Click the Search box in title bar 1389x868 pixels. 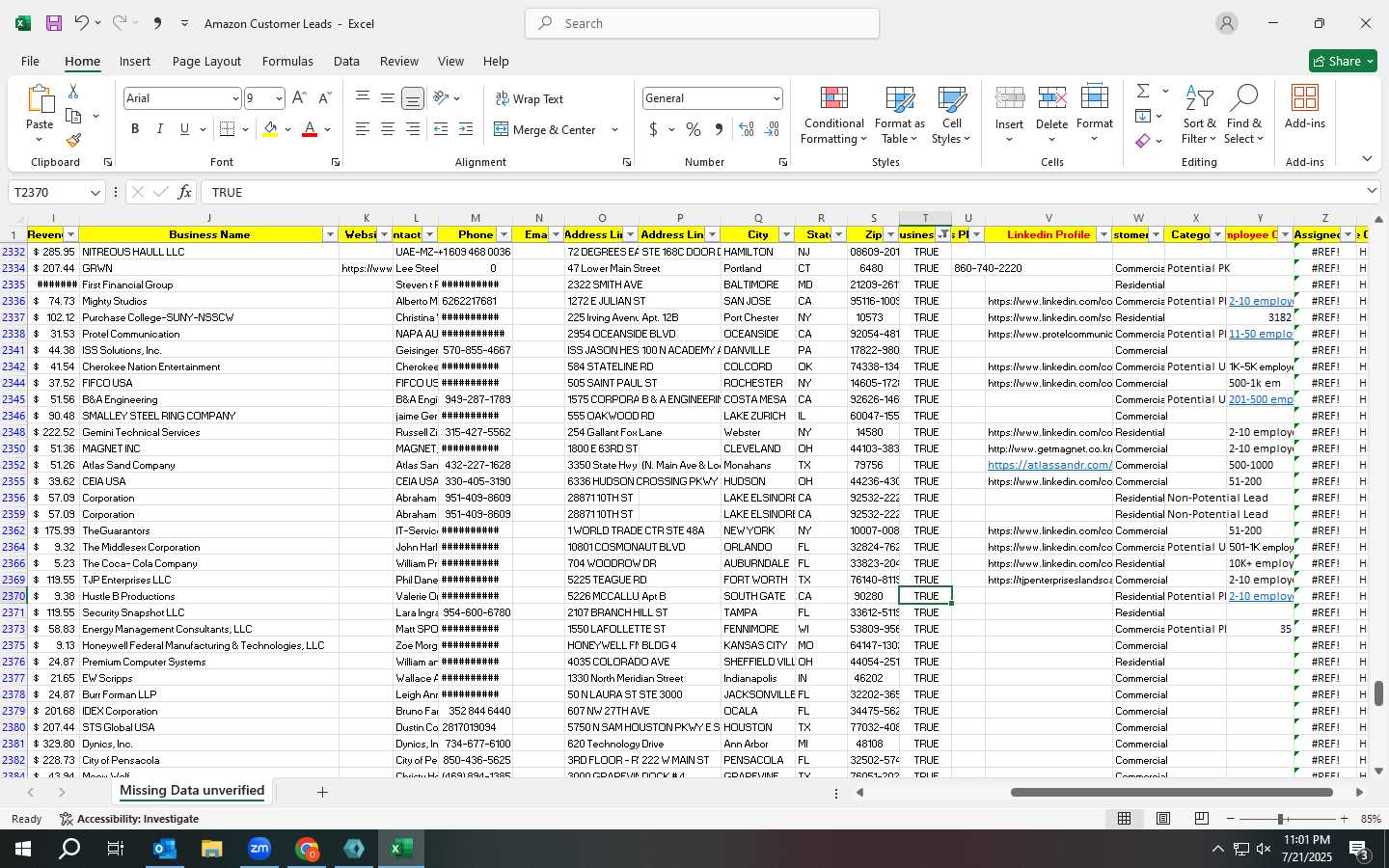pyautogui.click(x=702, y=23)
